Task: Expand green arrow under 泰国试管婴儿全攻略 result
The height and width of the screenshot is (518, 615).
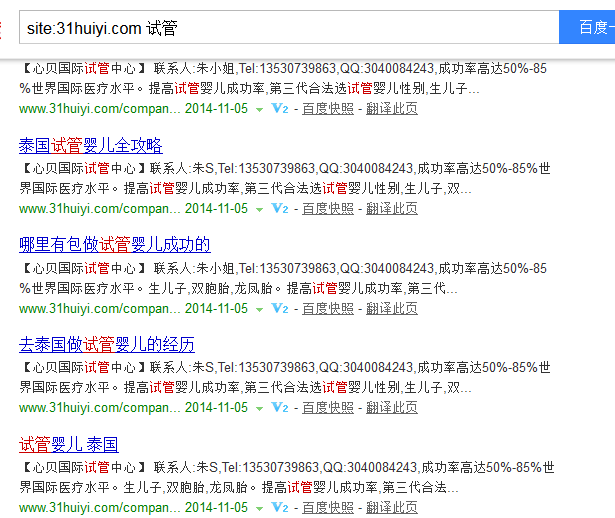Action: pos(259,209)
